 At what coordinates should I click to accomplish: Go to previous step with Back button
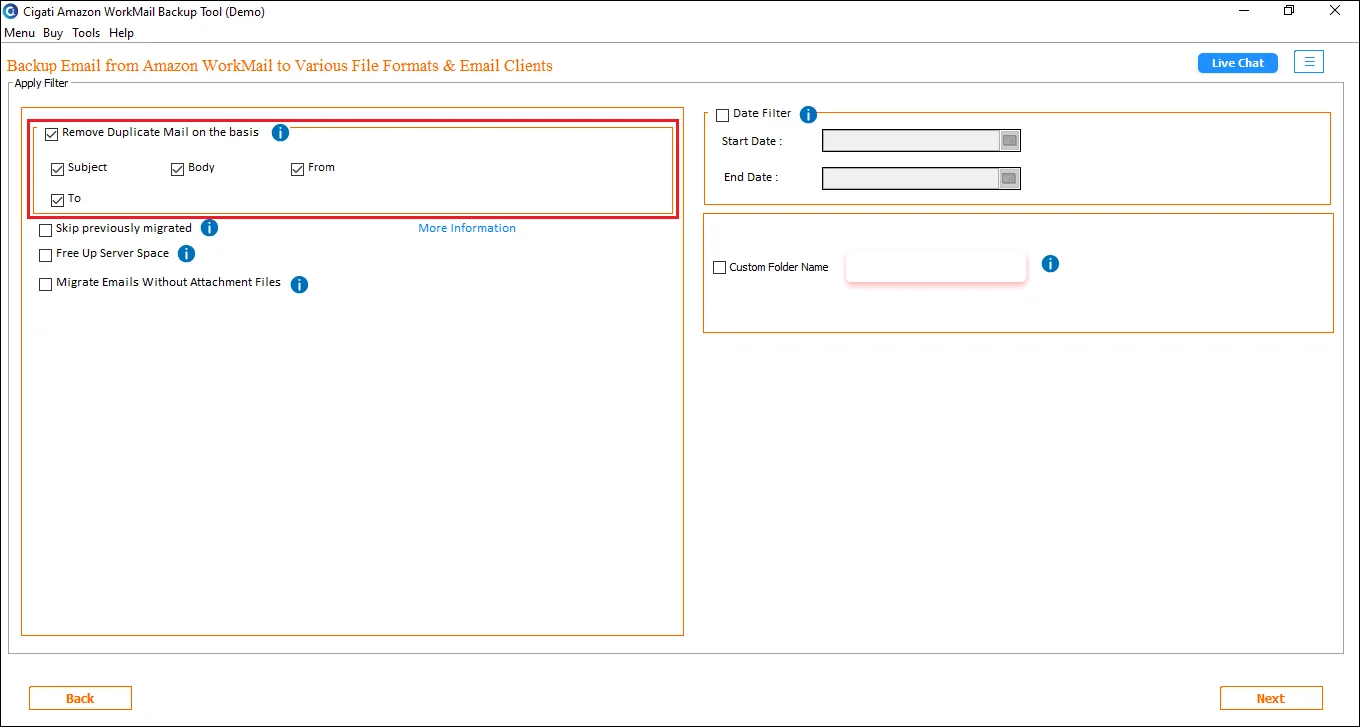(x=80, y=698)
